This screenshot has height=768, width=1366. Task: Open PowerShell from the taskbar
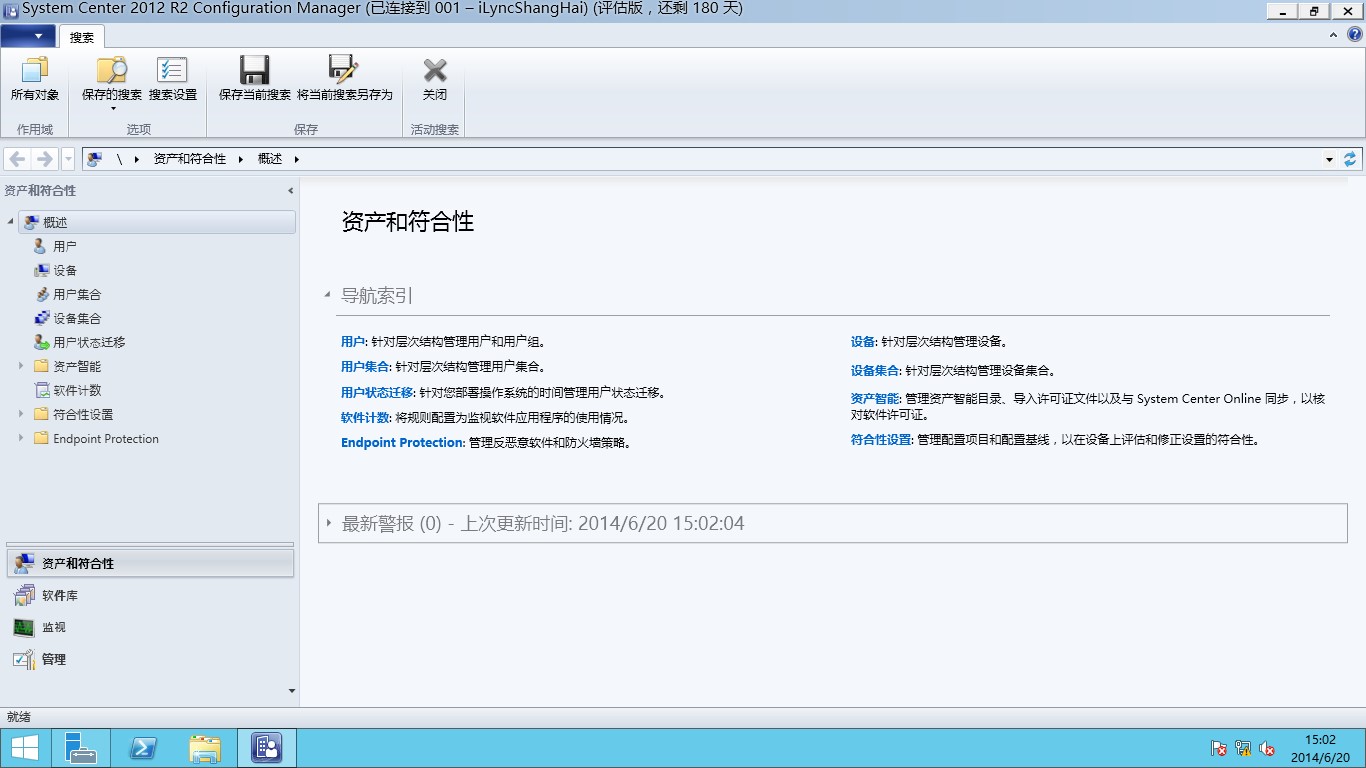pos(142,748)
